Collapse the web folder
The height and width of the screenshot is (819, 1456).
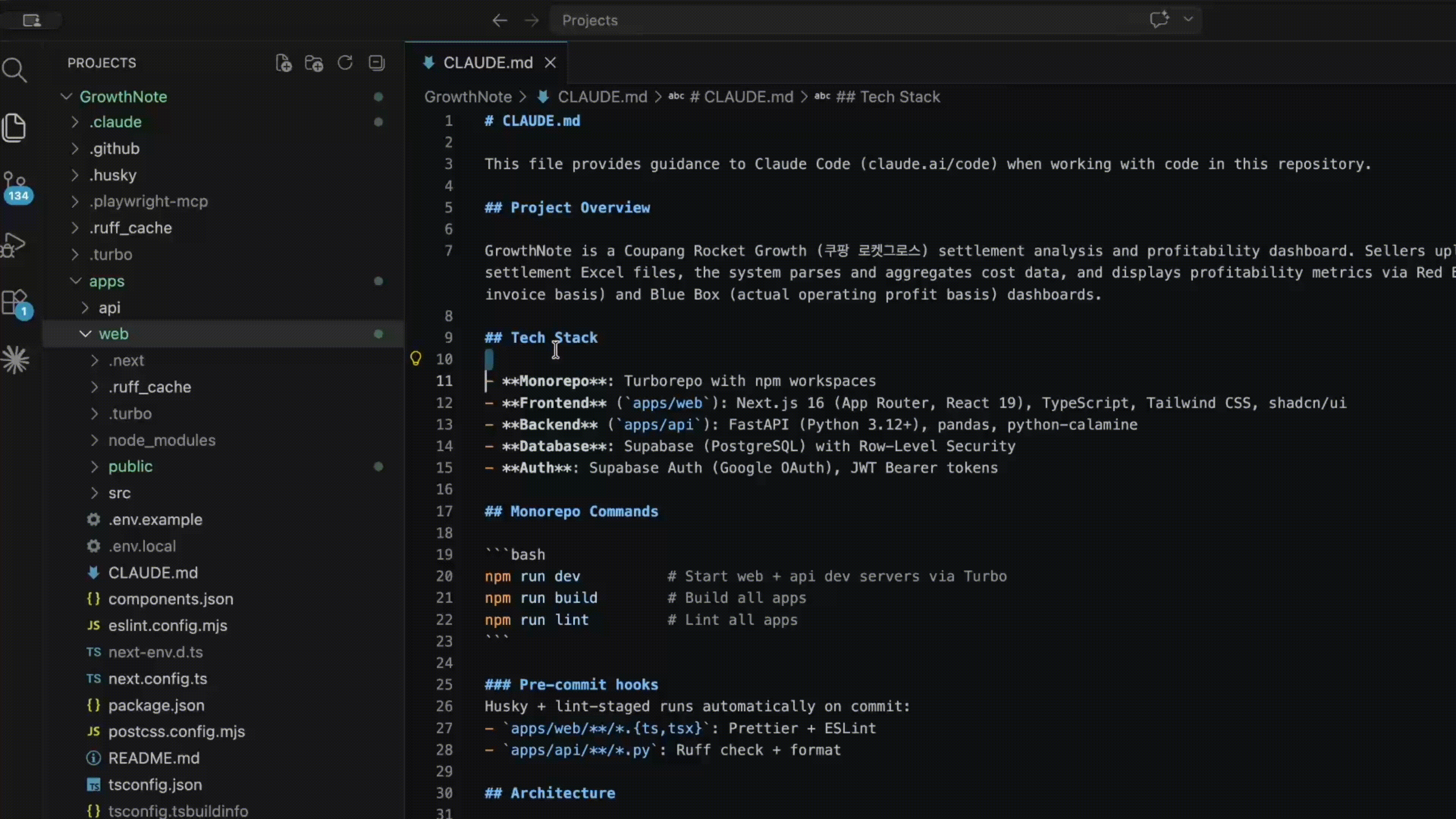[x=223, y=334]
